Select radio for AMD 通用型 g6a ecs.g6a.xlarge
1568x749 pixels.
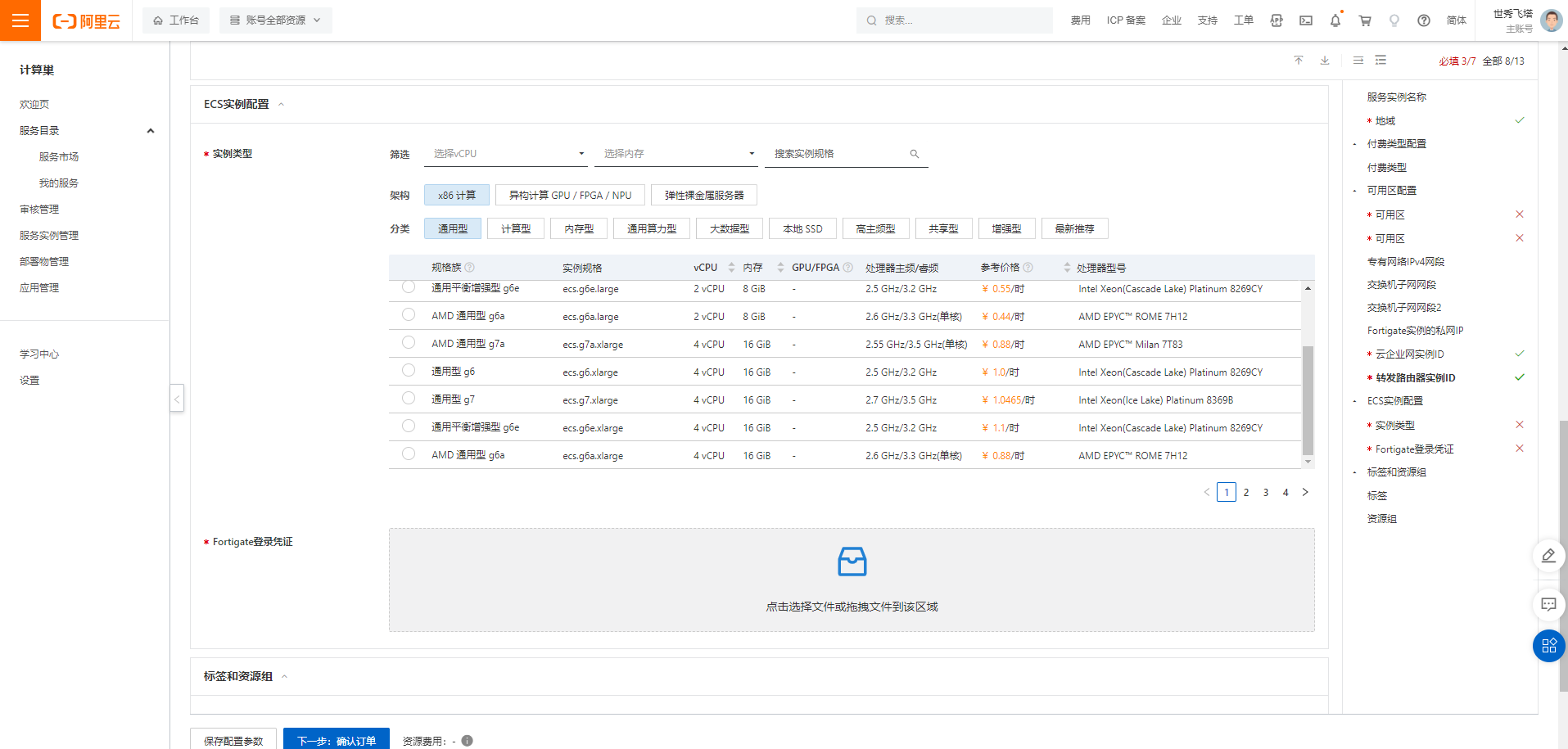pos(409,454)
